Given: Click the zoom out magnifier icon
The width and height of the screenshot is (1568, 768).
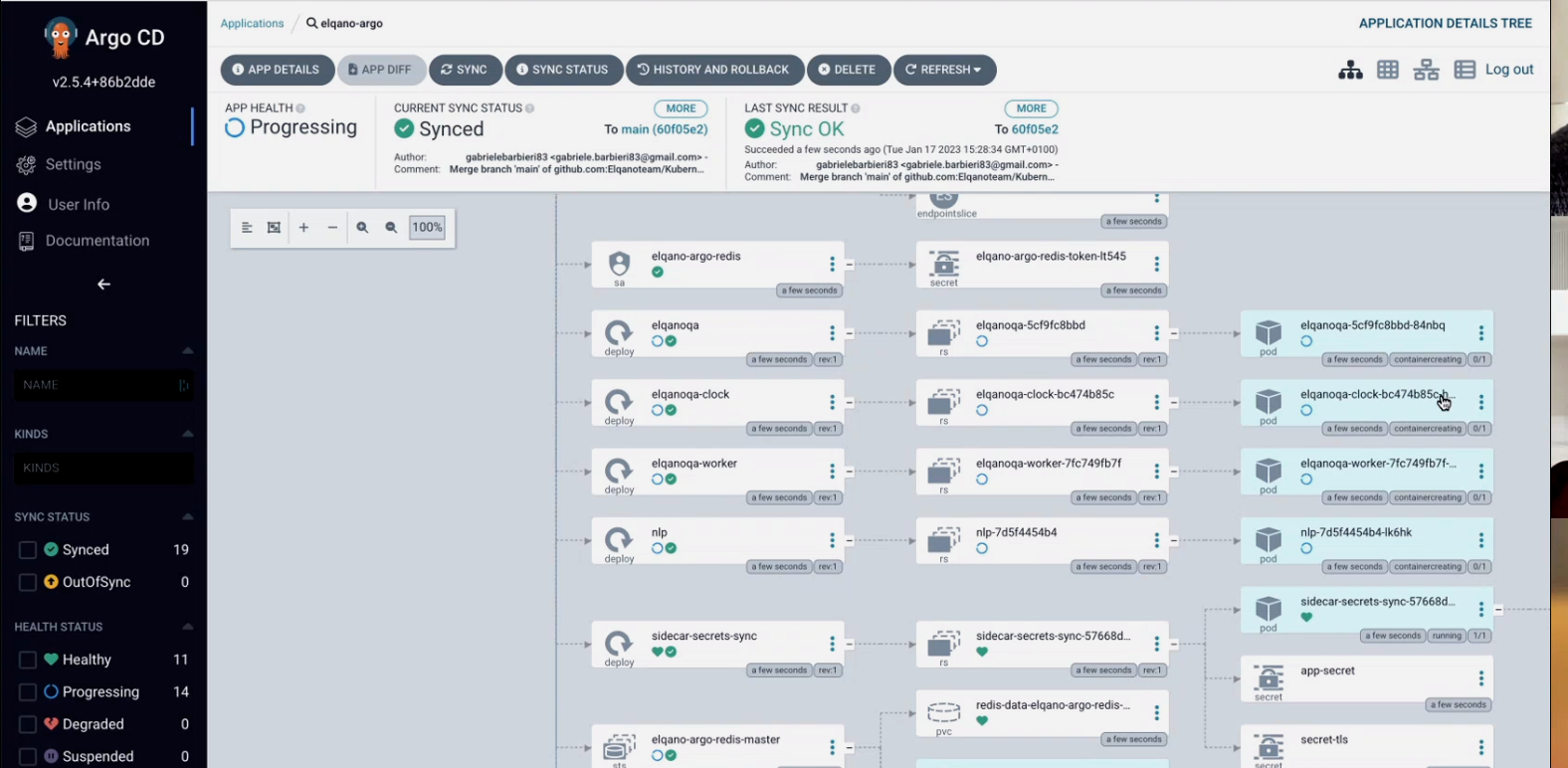Looking at the screenshot, I should 391,228.
